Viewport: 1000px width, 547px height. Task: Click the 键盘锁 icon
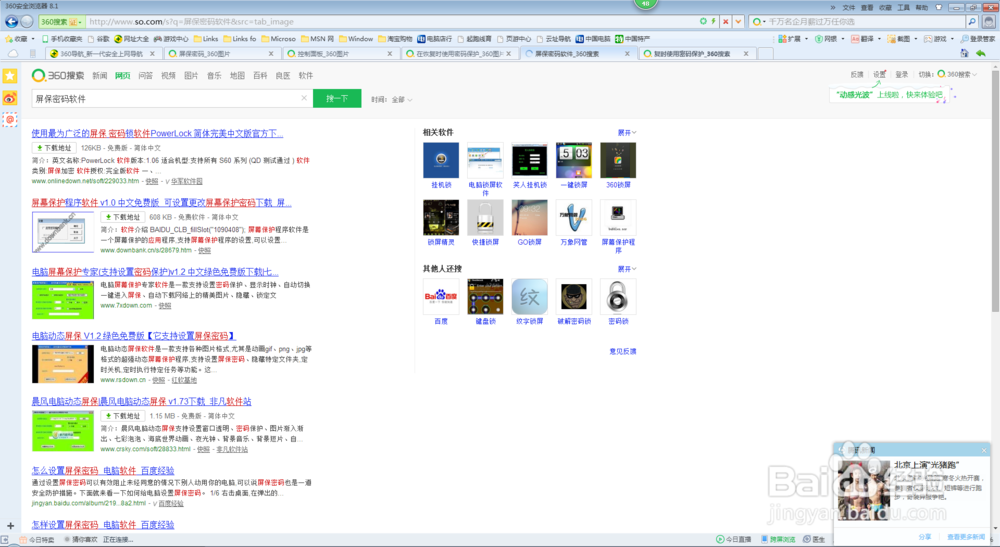485,296
